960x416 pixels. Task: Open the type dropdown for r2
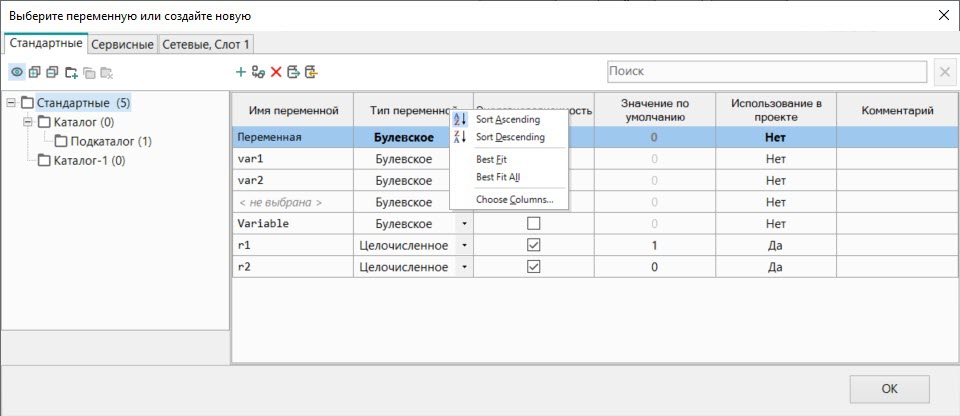pos(463,267)
